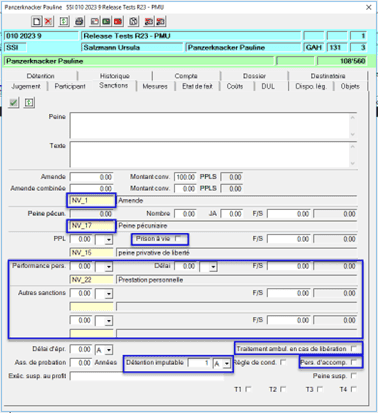Image resolution: width=378 pixels, height=413 pixels.
Task: Click the JA field in Peine pécun. row
Action: click(232, 214)
